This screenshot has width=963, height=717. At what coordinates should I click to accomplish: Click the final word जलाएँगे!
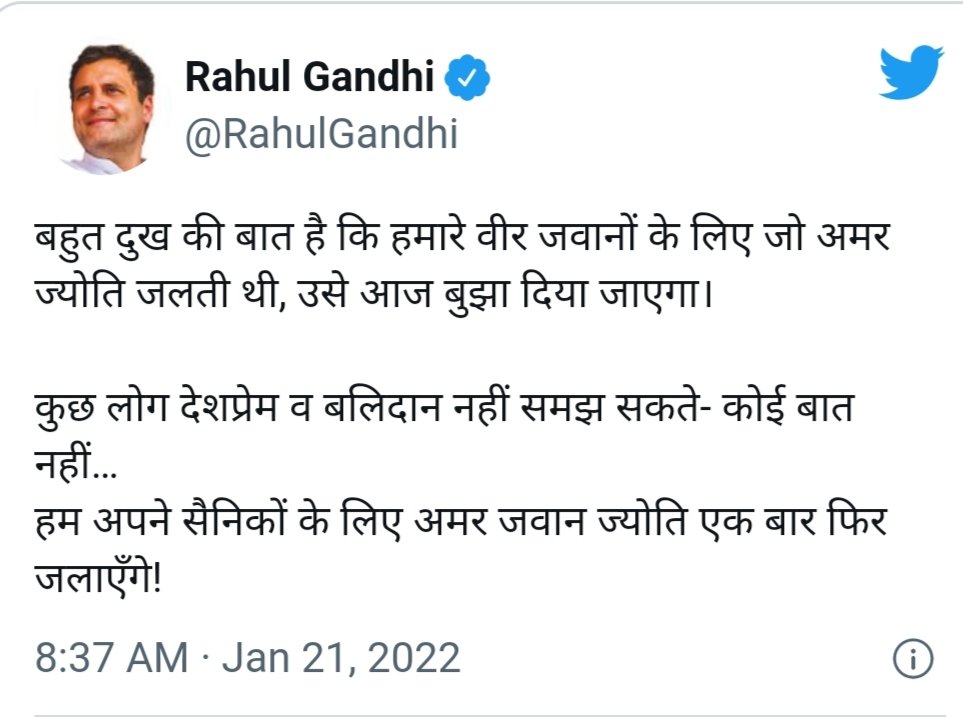tap(98, 579)
